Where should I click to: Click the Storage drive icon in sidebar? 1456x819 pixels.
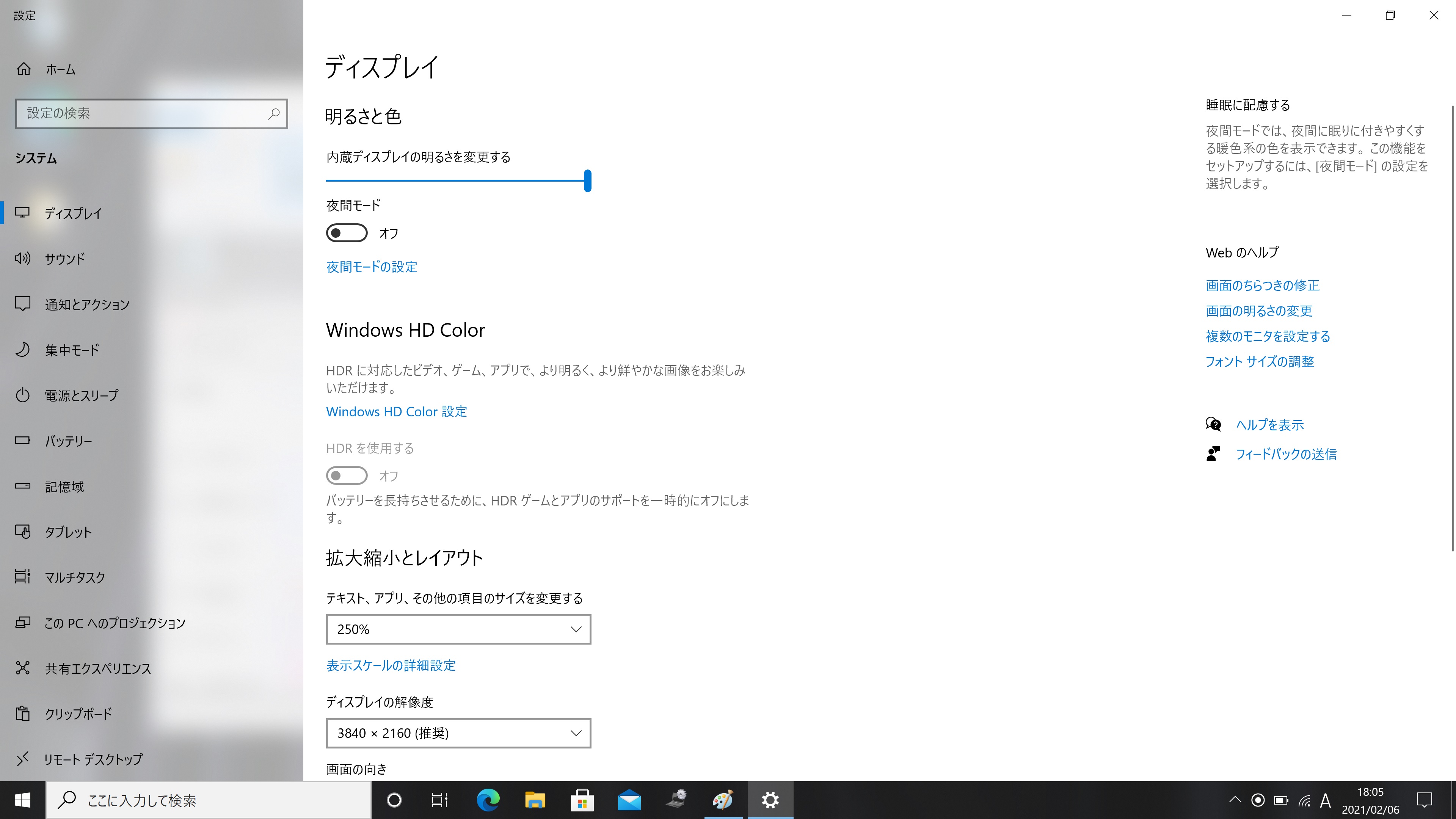(23, 485)
